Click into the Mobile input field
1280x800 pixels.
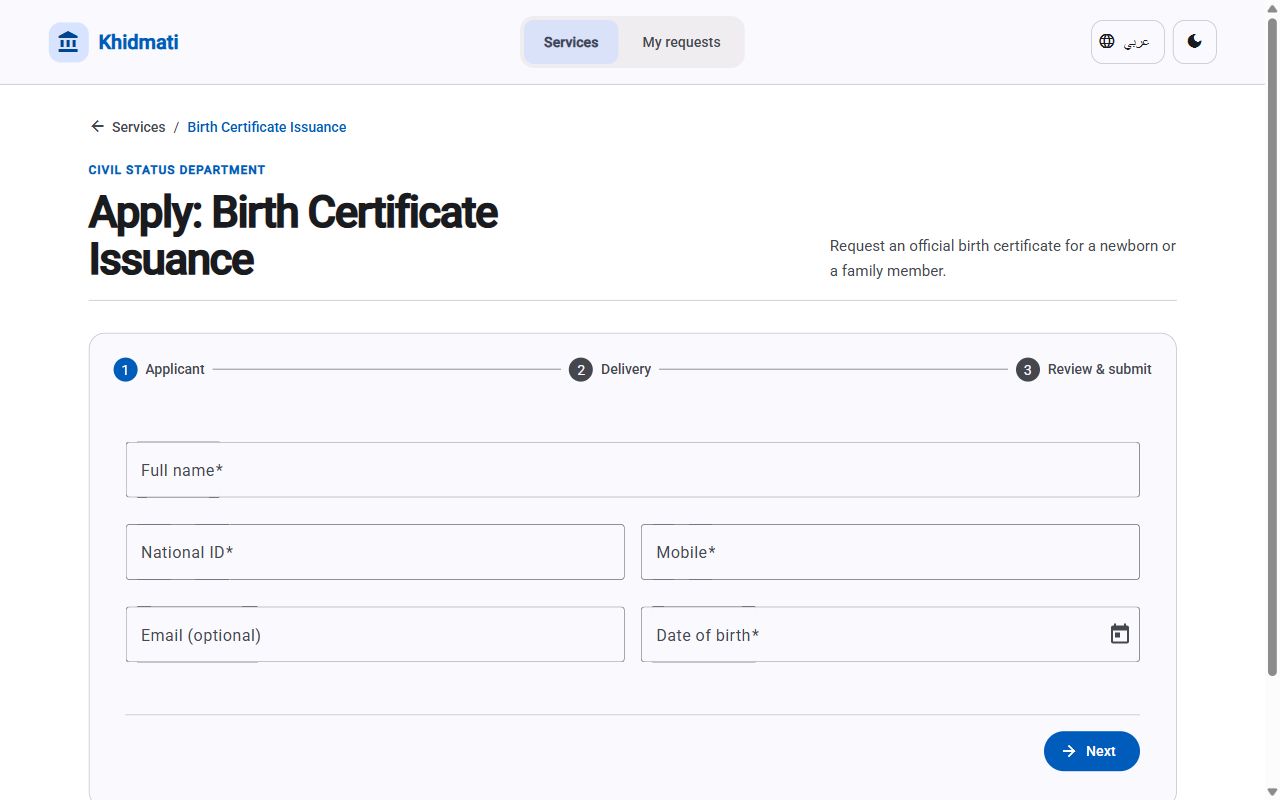click(890, 552)
